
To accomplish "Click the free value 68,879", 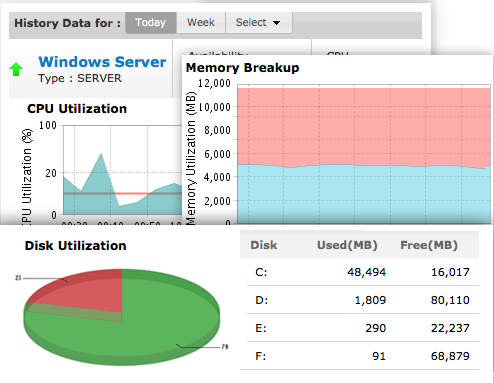I will pyautogui.click(x=450, y=356).
